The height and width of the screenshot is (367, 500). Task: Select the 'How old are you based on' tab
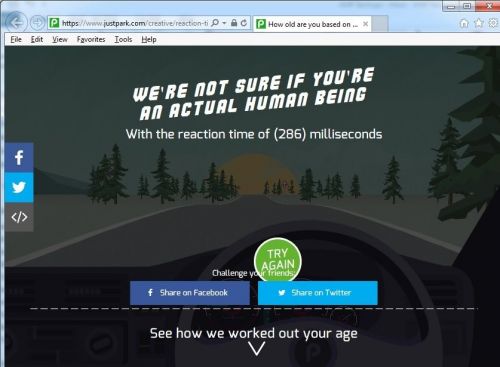click(x=312, y=24)
